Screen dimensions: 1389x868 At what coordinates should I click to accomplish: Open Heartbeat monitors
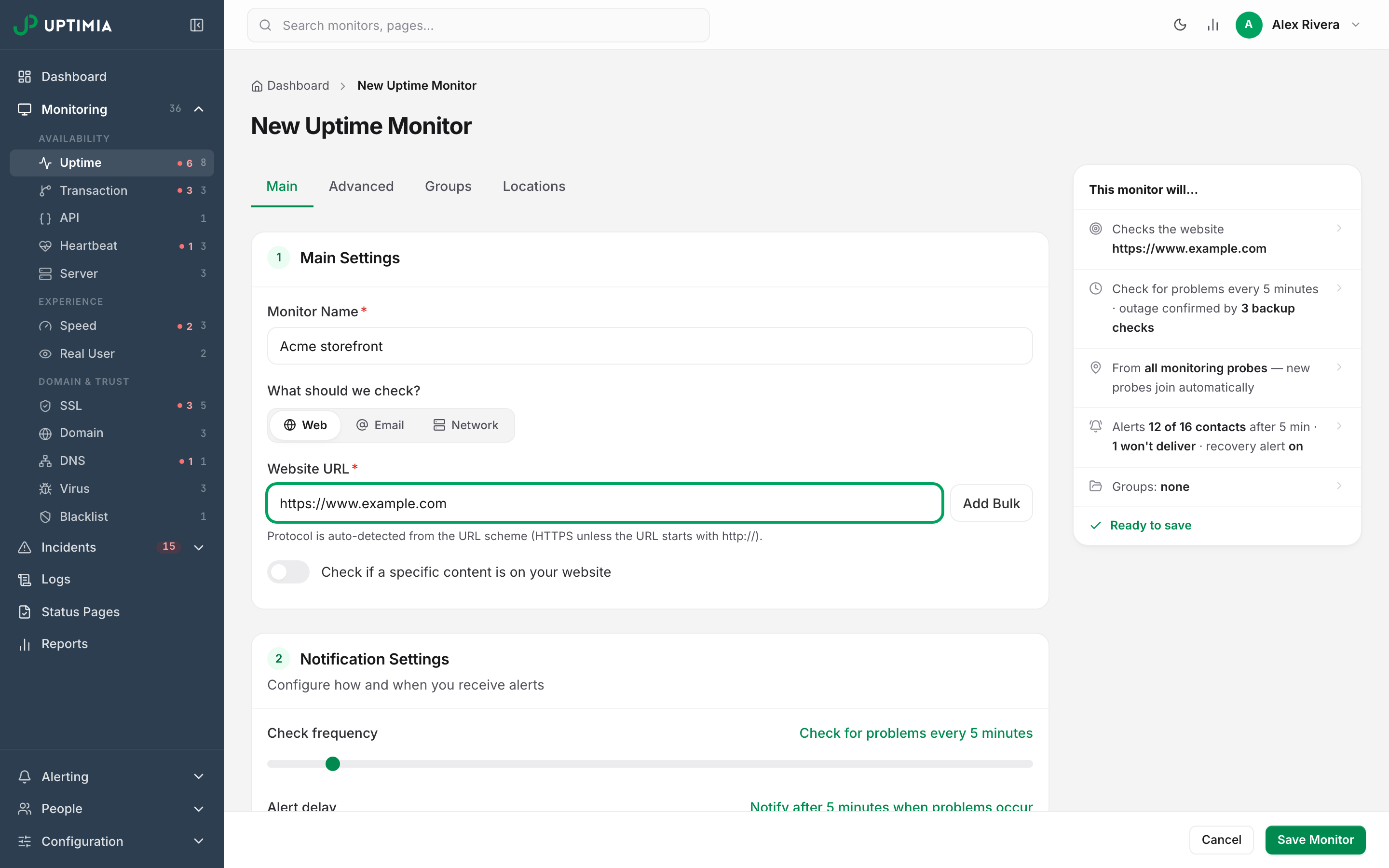click(x=112, y=246)
